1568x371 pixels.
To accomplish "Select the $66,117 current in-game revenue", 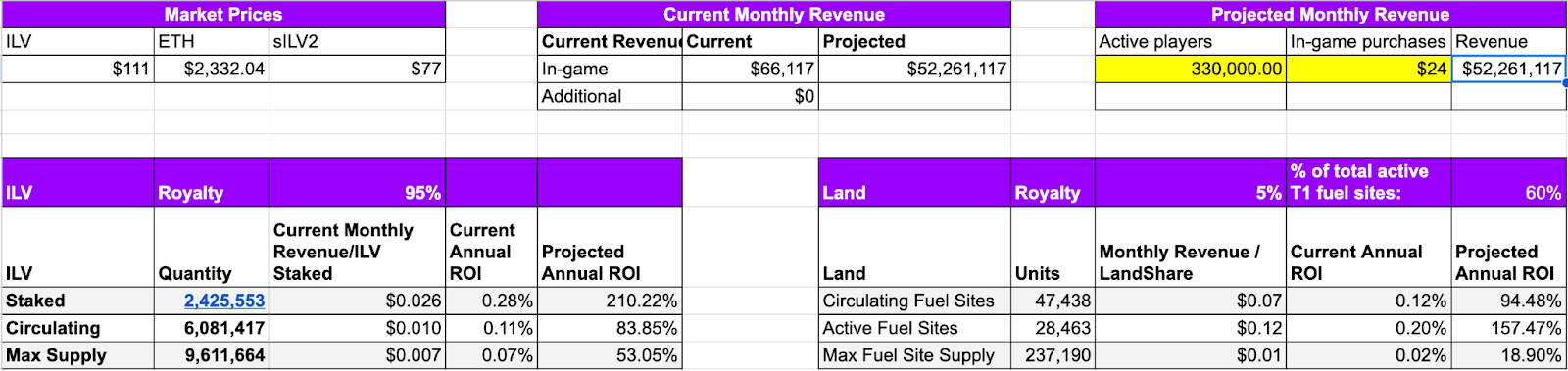I will pos(751,69).
